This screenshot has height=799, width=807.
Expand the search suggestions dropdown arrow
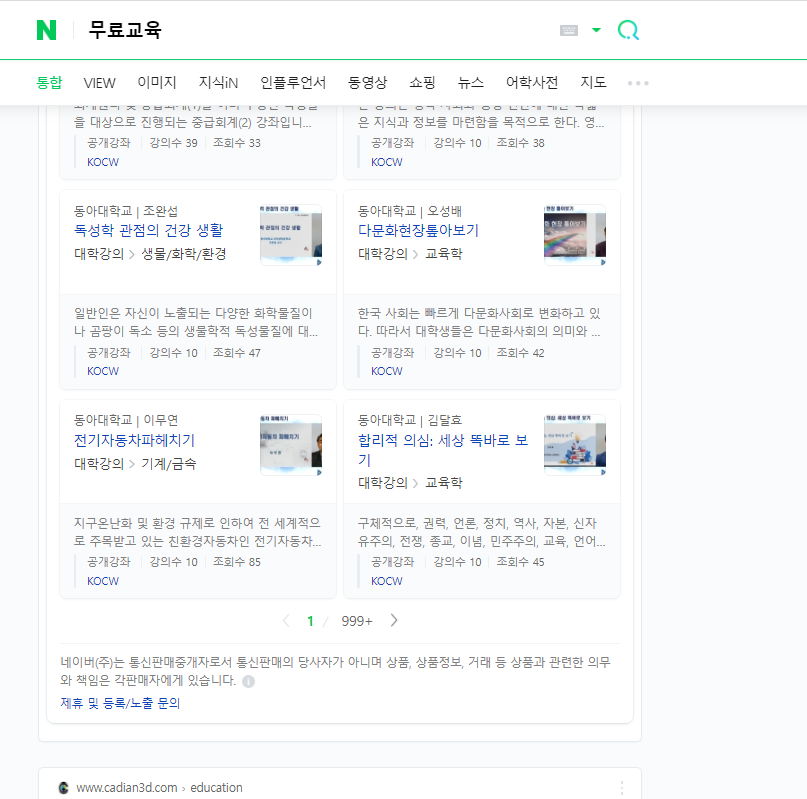(596, 30)
